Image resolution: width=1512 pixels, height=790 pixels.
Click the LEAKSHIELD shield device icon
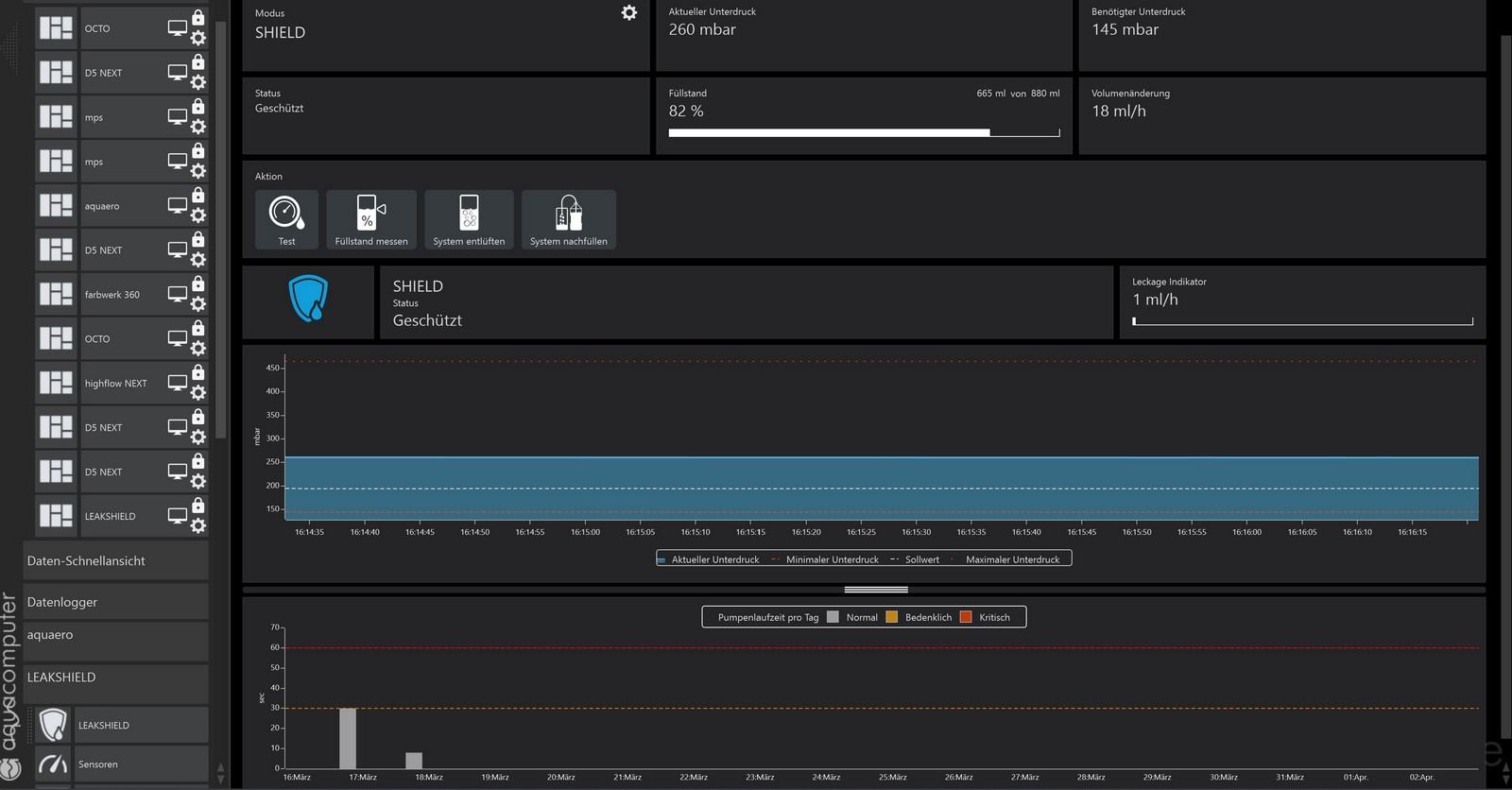click(x=54, y=726)
